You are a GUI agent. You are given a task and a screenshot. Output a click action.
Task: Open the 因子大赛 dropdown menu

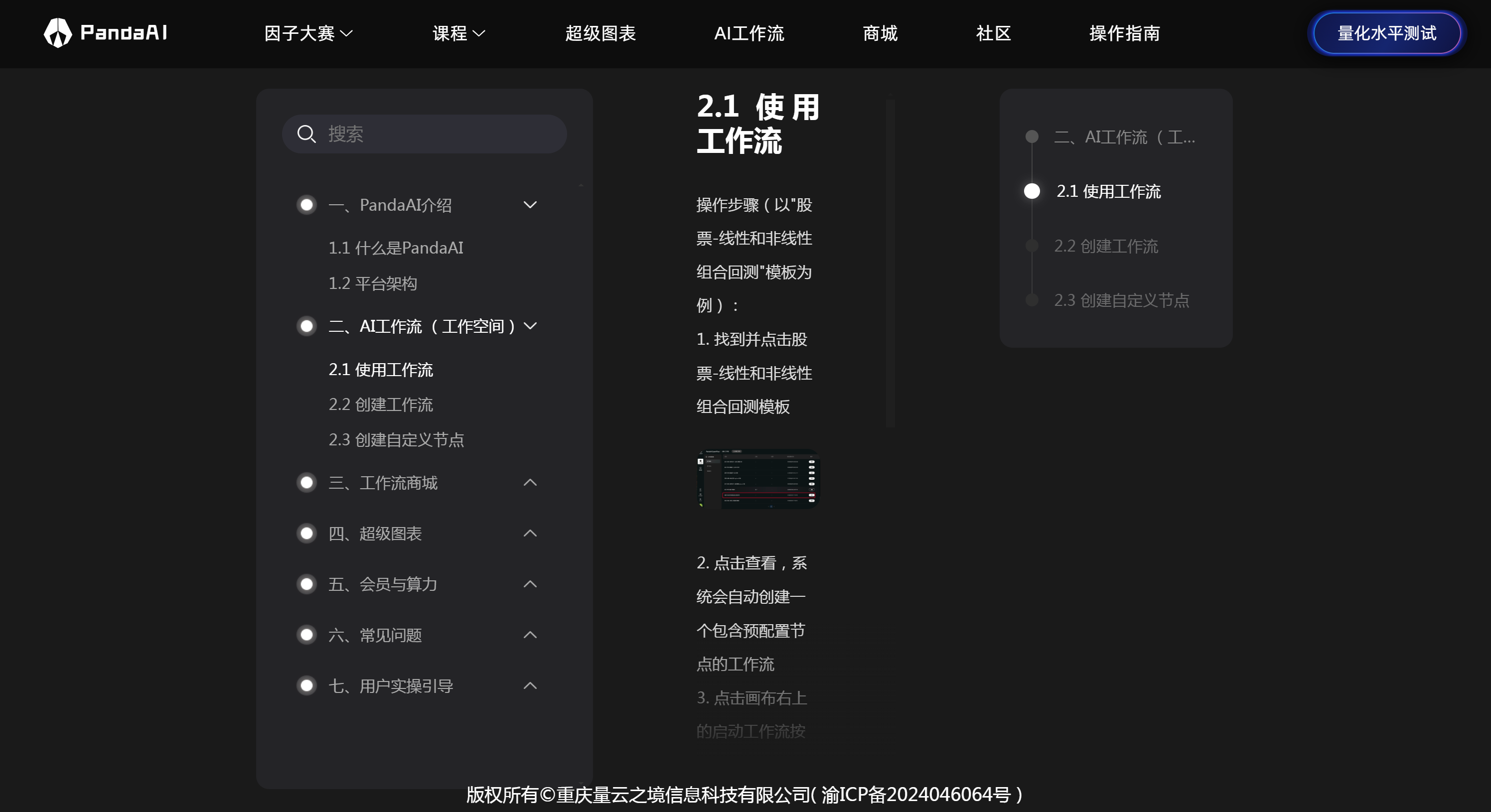point(308,33)
